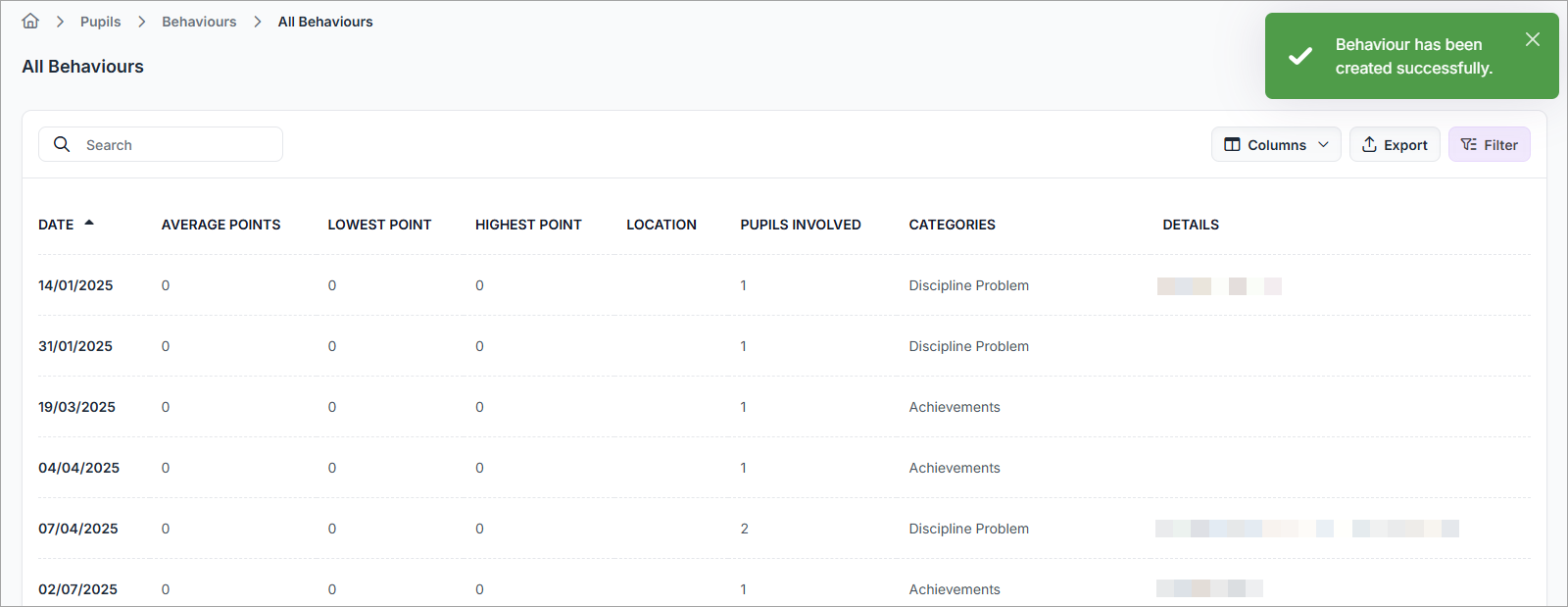Sort by Categories column header
This screenshot has width=1568, height=607.
click(952, 225)
